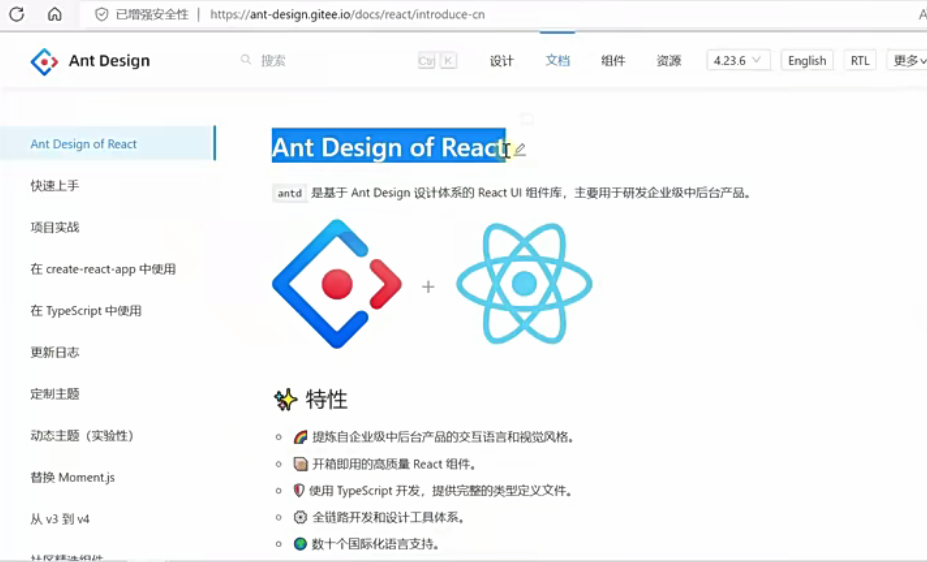Screen dimensions: 927x562
Task: Click the enhanced security shield icon
Action: (x=102, y=14)
